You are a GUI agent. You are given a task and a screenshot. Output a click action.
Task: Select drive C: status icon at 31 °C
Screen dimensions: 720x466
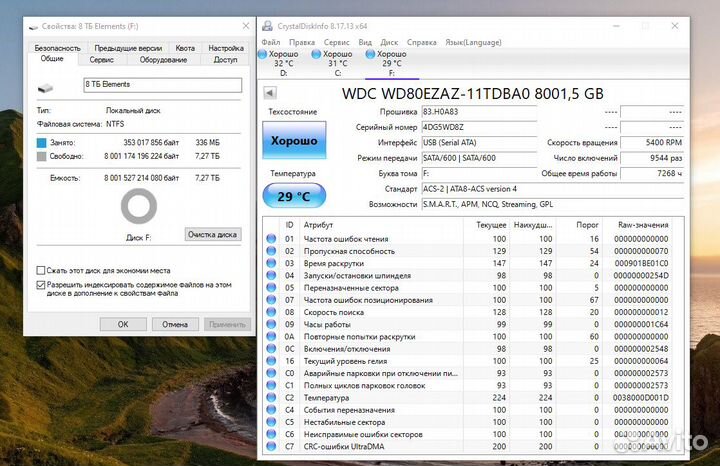[x=316, y=54]
